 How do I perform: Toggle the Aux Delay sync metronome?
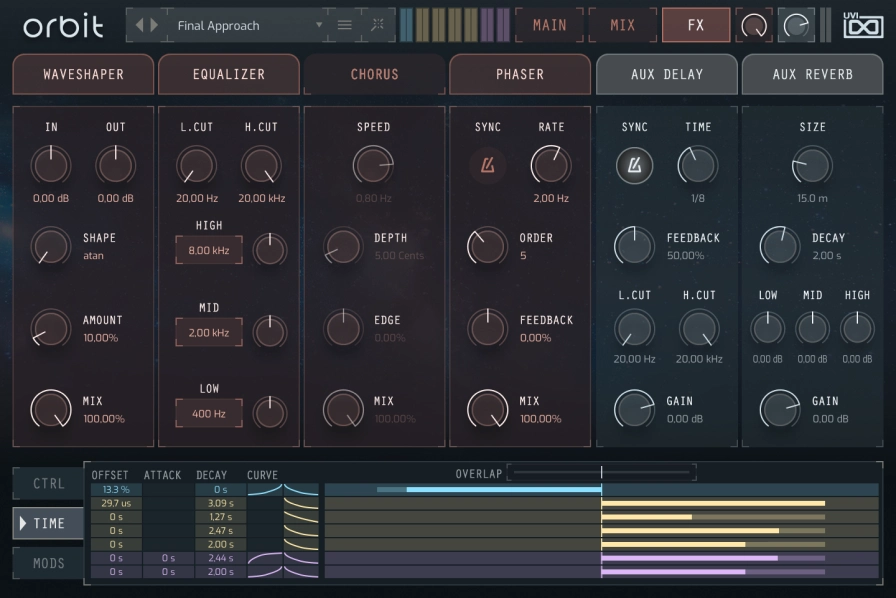coord(634,165)
